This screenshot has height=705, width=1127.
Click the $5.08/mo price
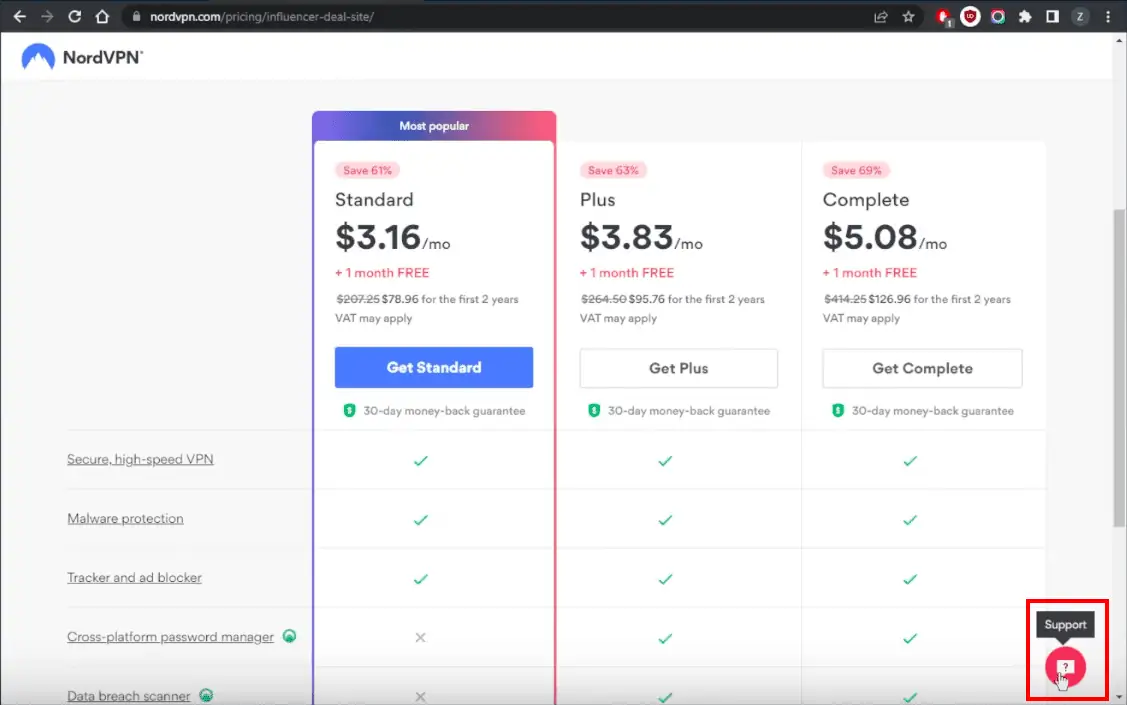tap(885, 237)
